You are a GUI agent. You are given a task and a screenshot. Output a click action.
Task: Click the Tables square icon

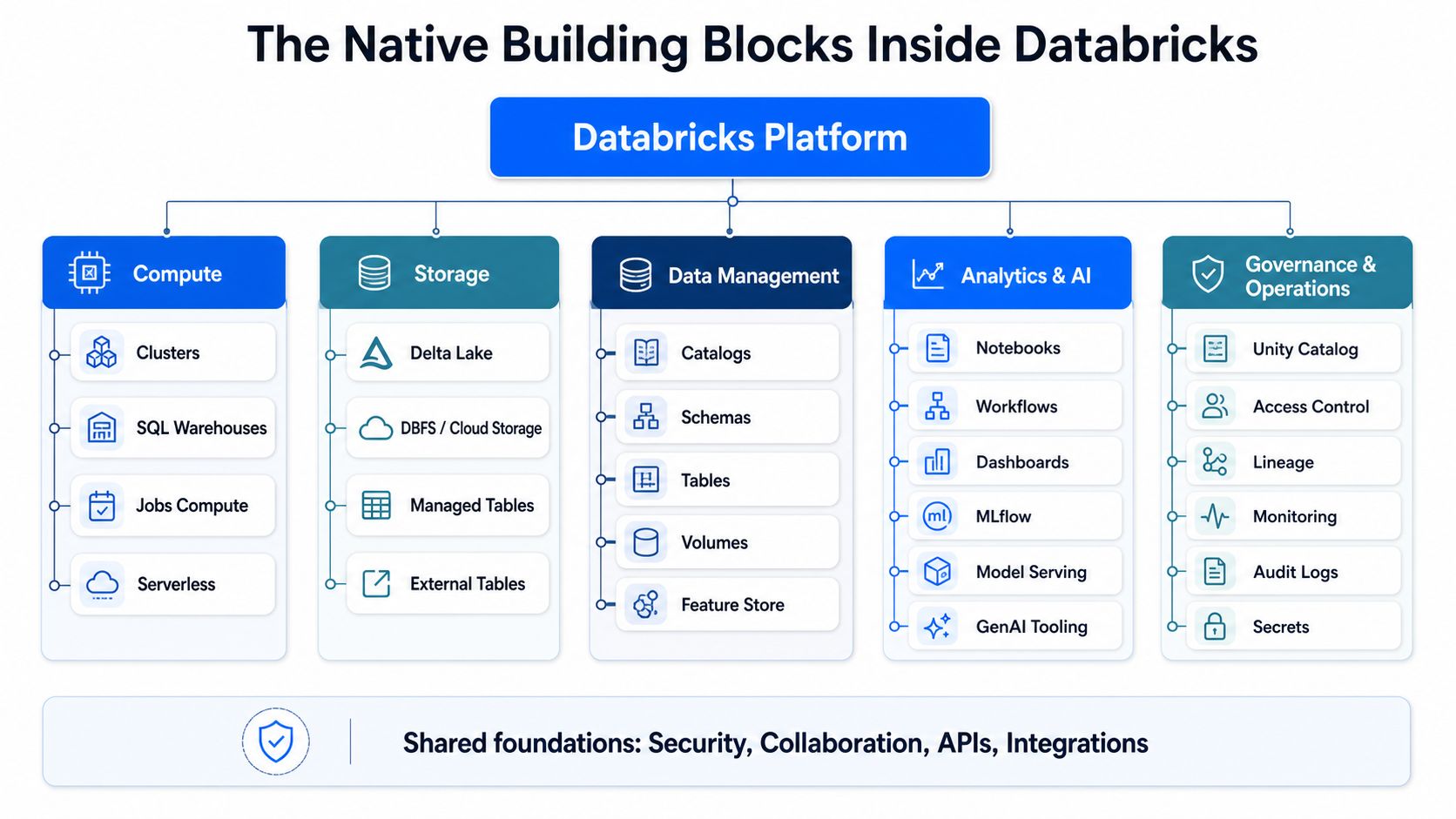646,480
